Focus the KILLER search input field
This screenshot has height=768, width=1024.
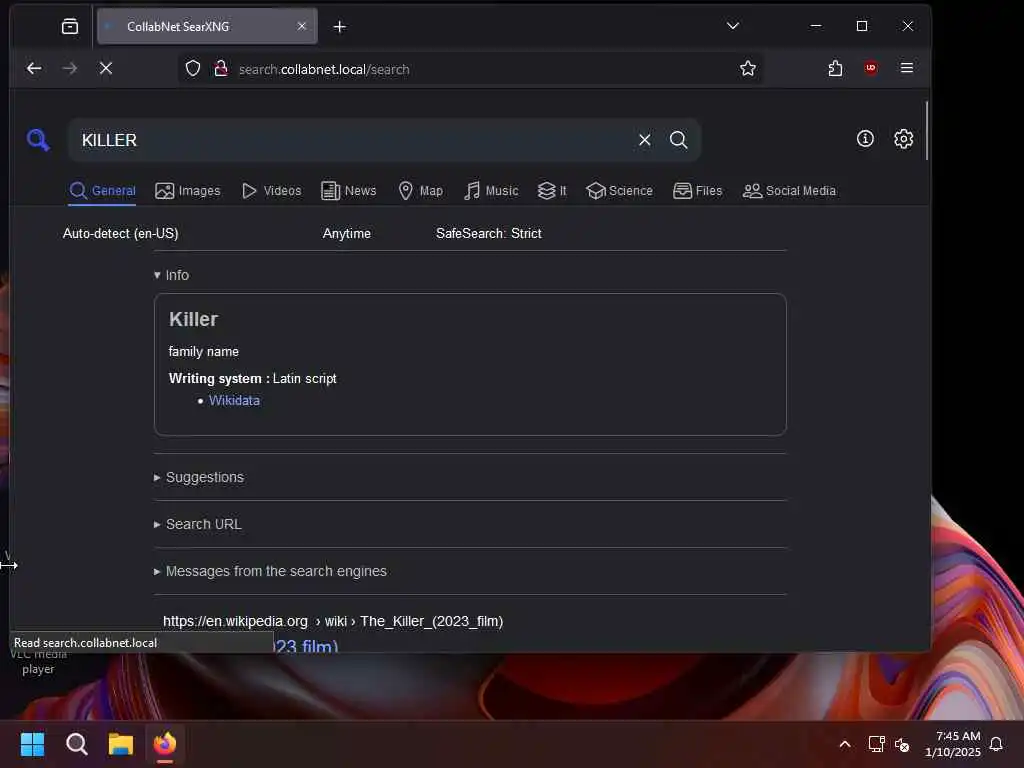353,140
